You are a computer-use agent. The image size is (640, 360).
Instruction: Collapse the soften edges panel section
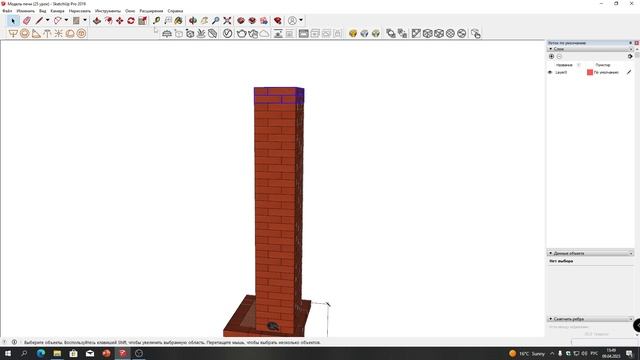pos(551,319)
